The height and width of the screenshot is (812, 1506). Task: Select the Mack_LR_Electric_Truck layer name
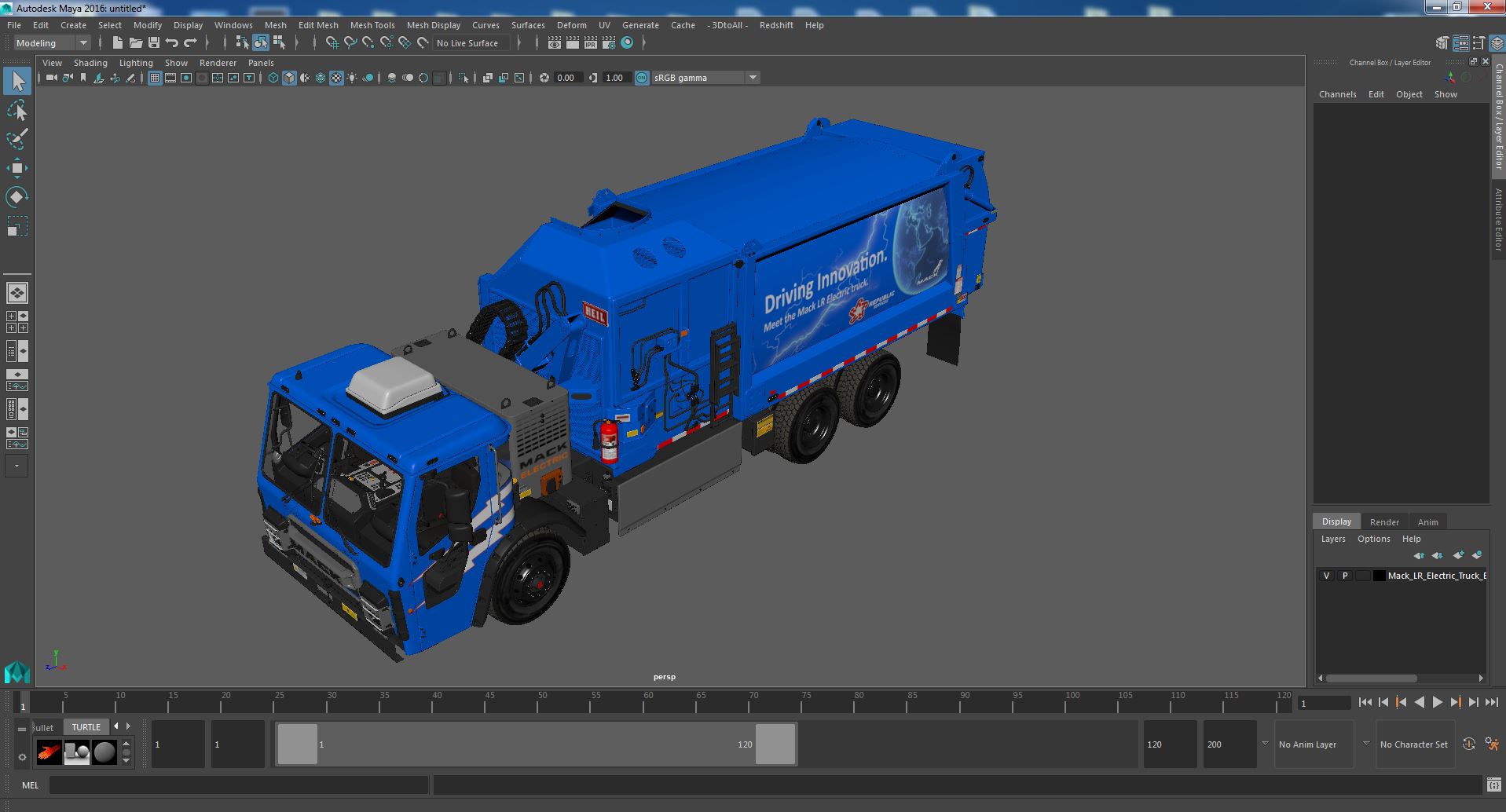point(1437,576)
